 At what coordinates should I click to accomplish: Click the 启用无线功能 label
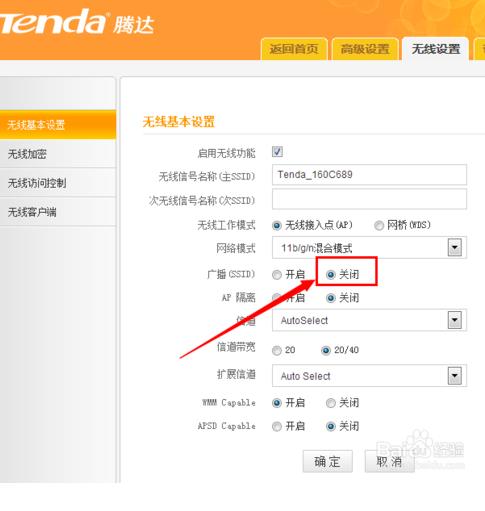tap(226, 153)
